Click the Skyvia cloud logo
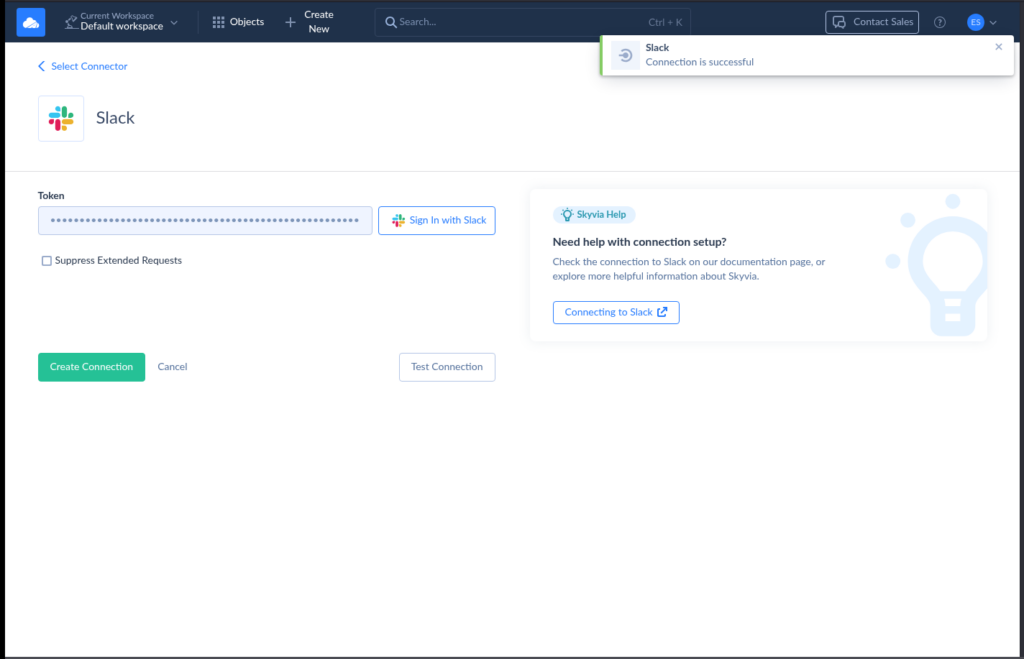The height and width of the screenshot is (659, 1024). (31, 22)
